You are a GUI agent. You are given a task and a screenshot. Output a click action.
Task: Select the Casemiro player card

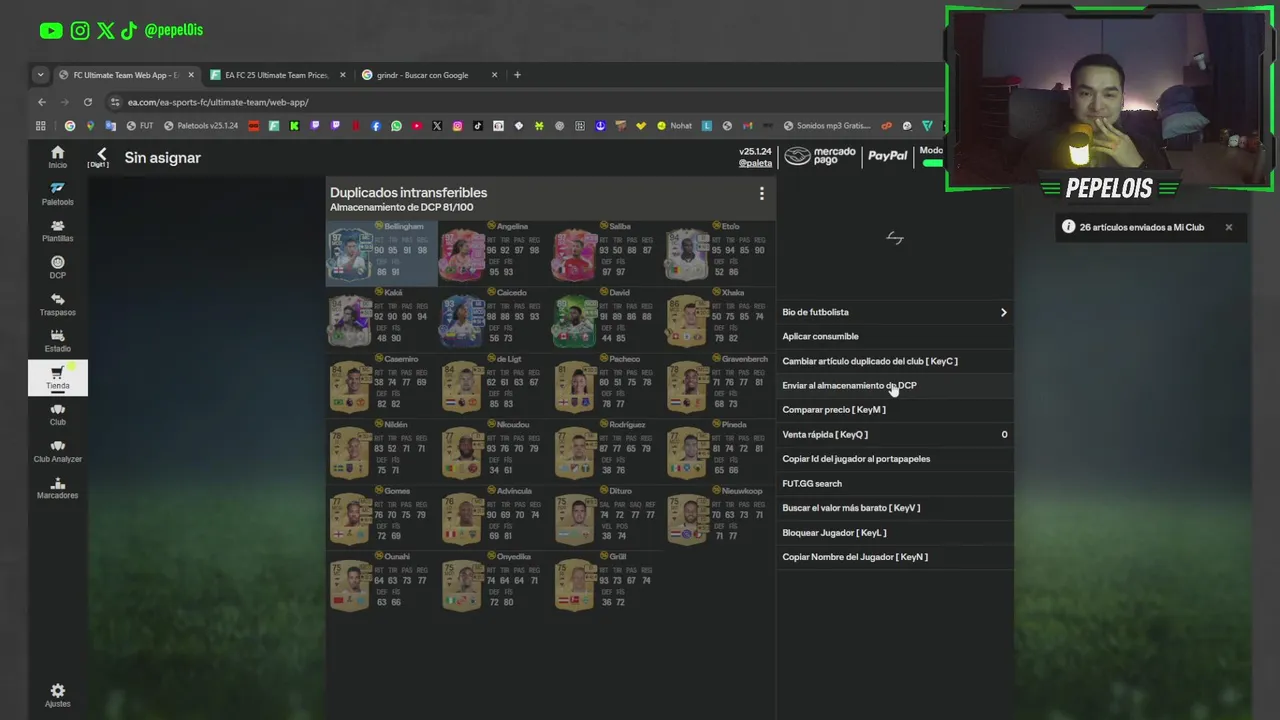point(381,385)
